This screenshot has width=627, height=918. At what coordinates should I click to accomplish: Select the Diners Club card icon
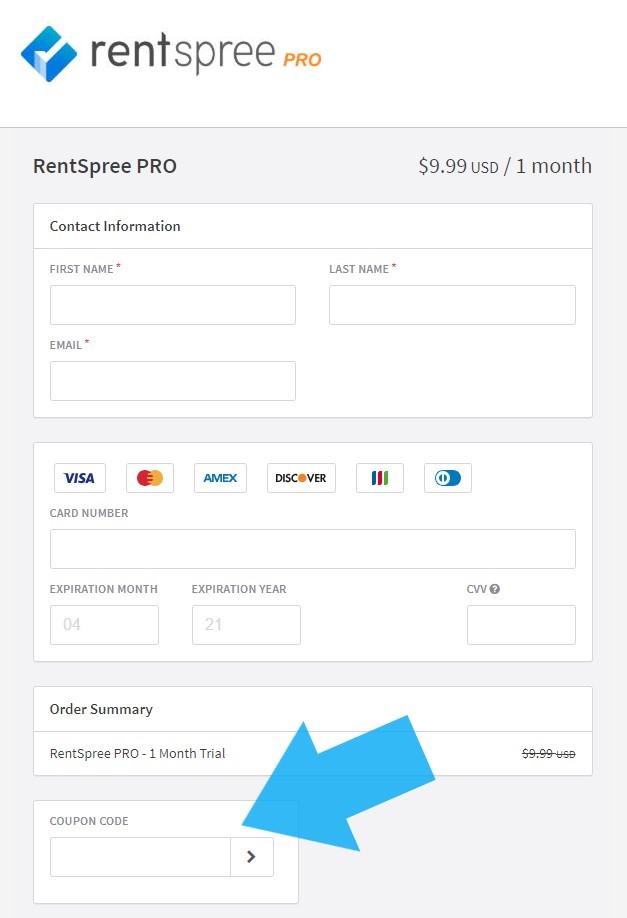click(447, 478)
